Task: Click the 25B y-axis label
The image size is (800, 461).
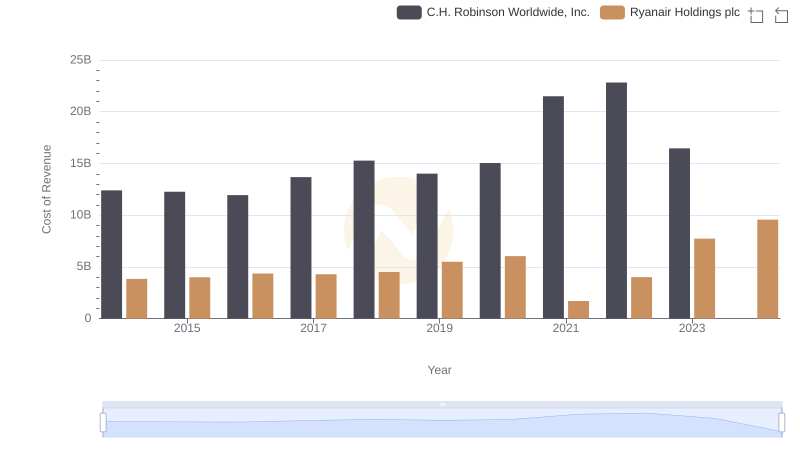Action: click(x=81, y=60)
